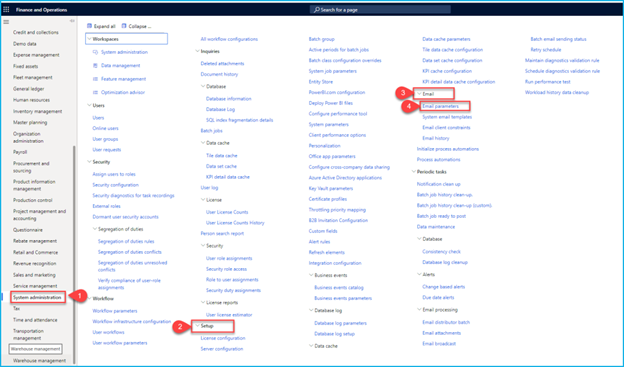Collapse the Security section chevron
Viewport: 624px width, 367px height.
pos(89,162)
